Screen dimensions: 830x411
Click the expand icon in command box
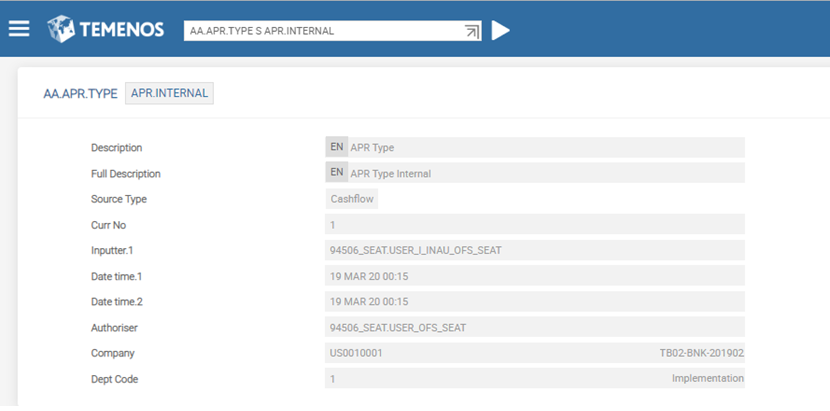(472, 31)
